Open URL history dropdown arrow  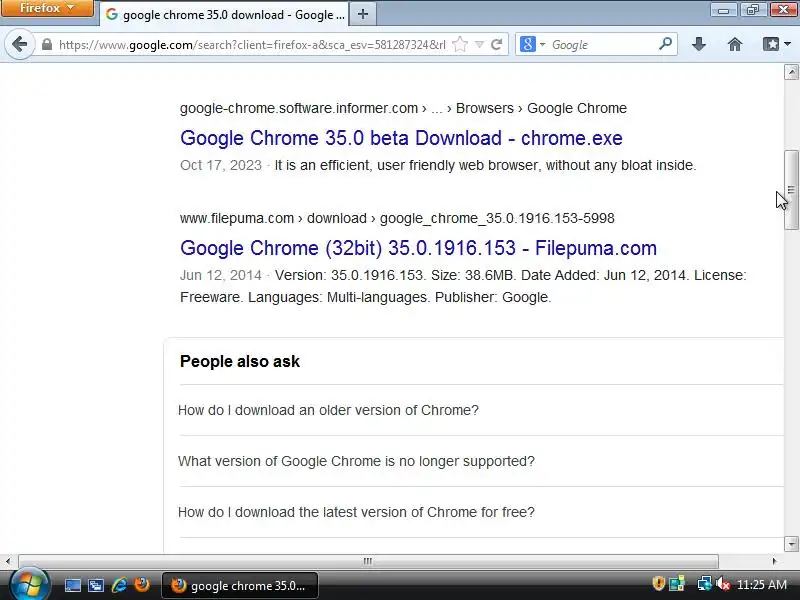479,45
